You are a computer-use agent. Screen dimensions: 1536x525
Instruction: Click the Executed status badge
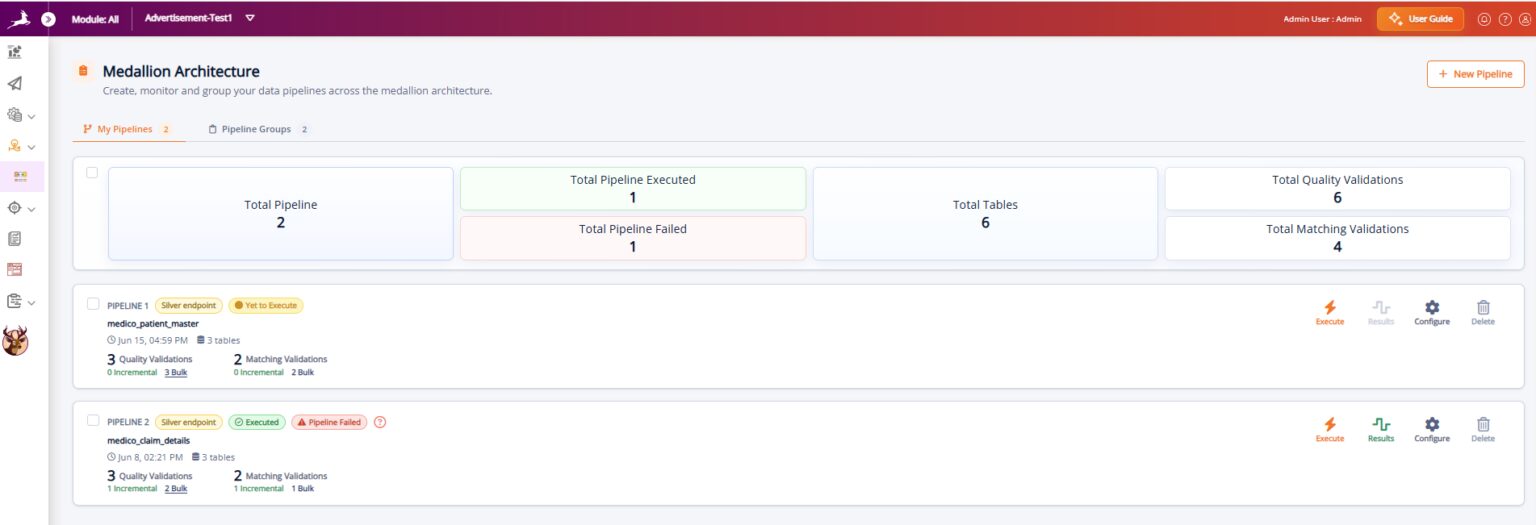[x=257, y=422]
